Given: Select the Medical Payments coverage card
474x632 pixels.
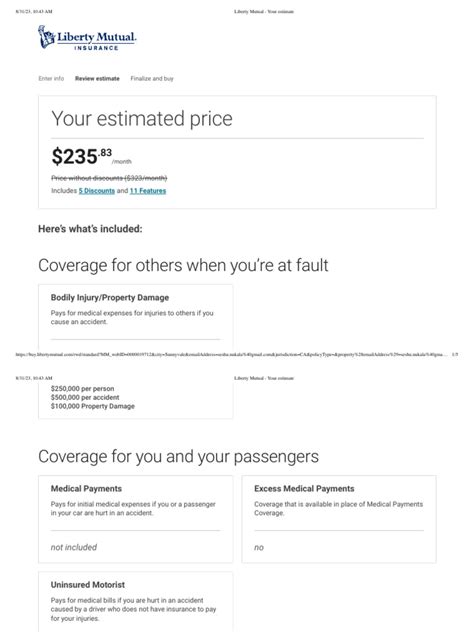Looking at the screenshot, I should point(135,519).
